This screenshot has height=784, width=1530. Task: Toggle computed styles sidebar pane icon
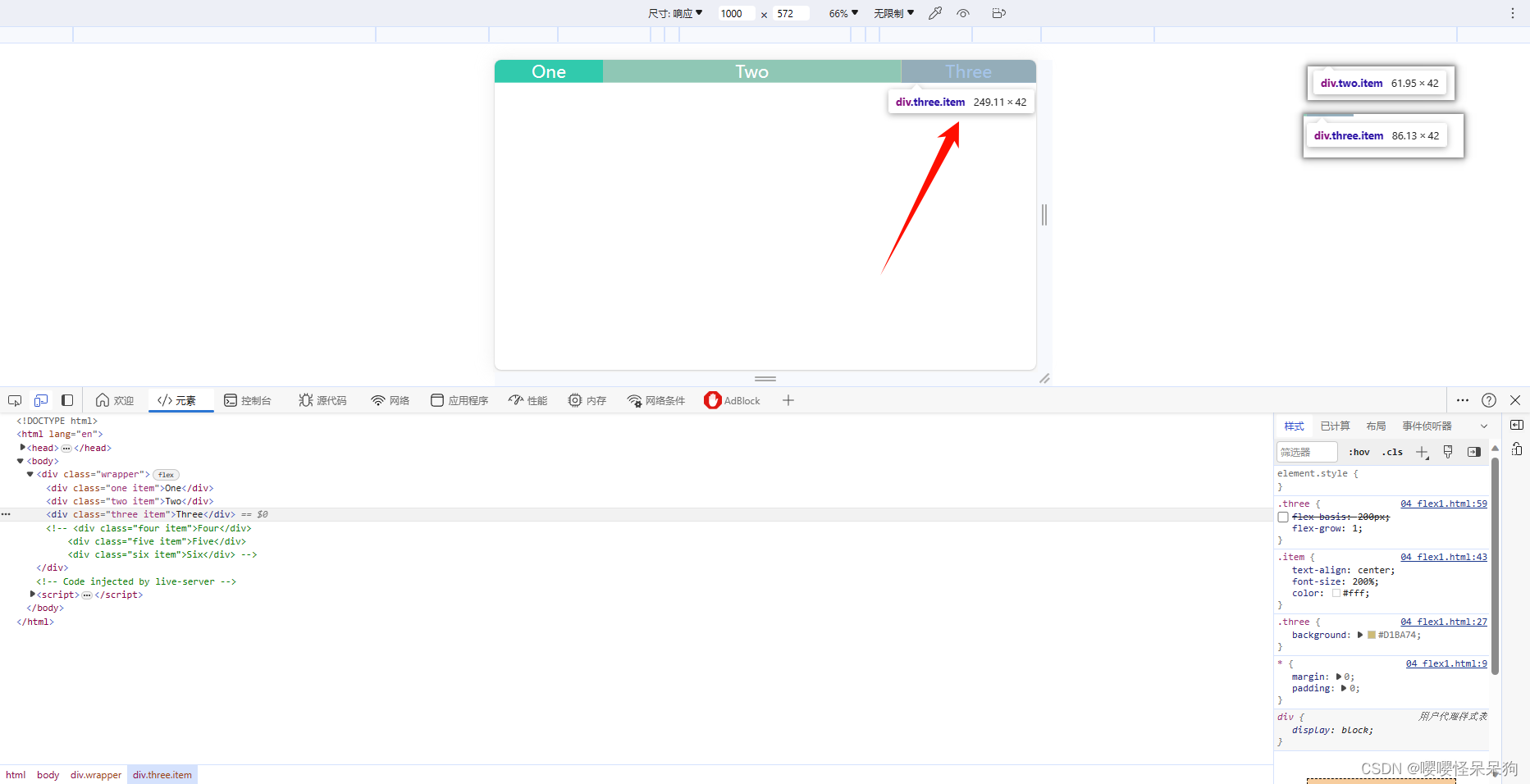(1474, 452)
